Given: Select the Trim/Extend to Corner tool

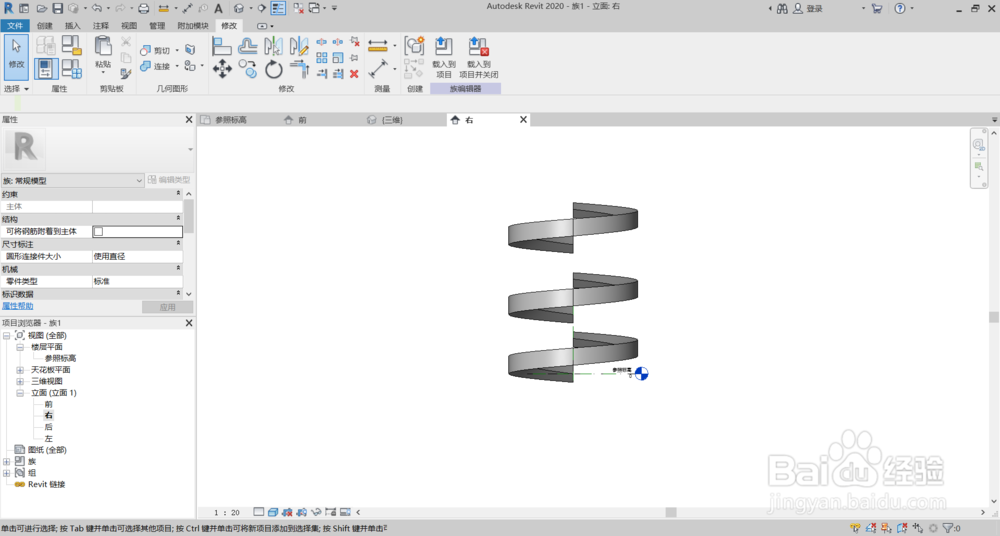Looking at the screenshot, I should click(x=298, y=69).
